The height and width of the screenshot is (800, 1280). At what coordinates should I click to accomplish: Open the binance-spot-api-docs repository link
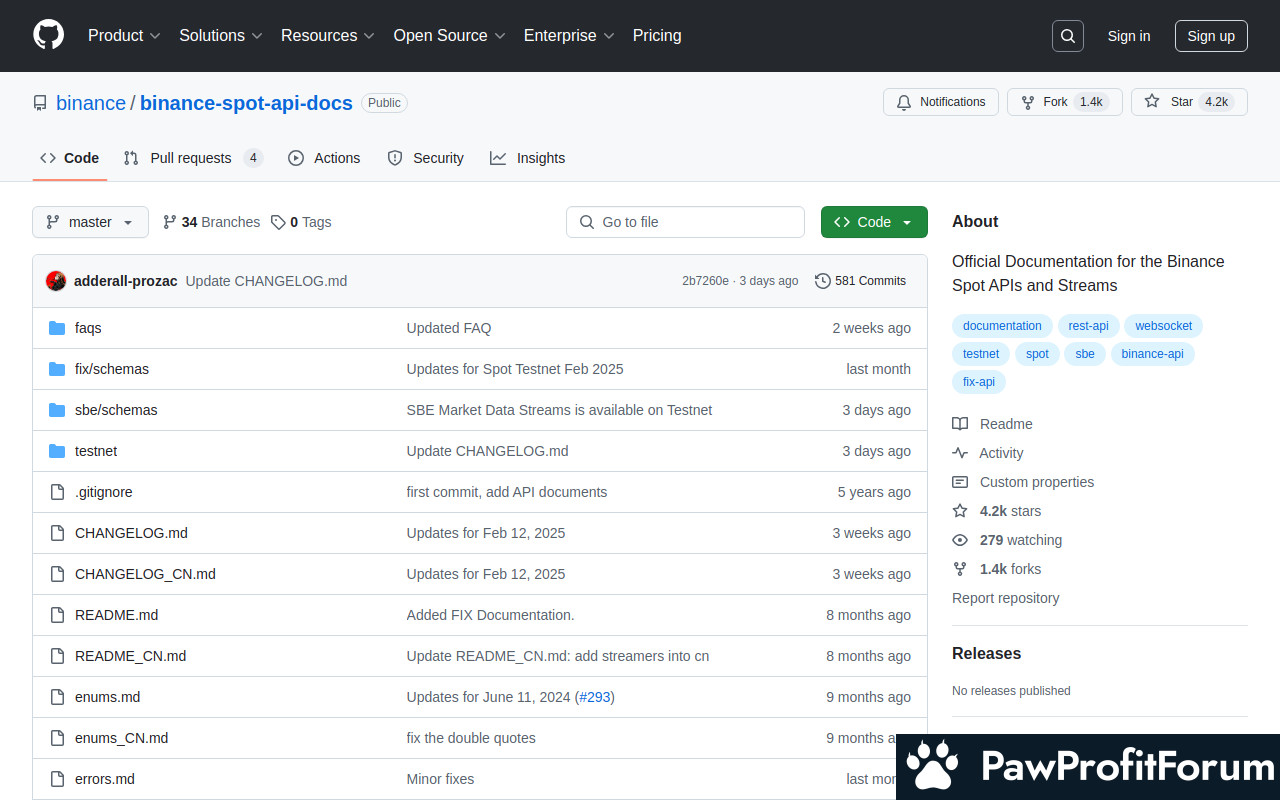[x=246, y=103]
